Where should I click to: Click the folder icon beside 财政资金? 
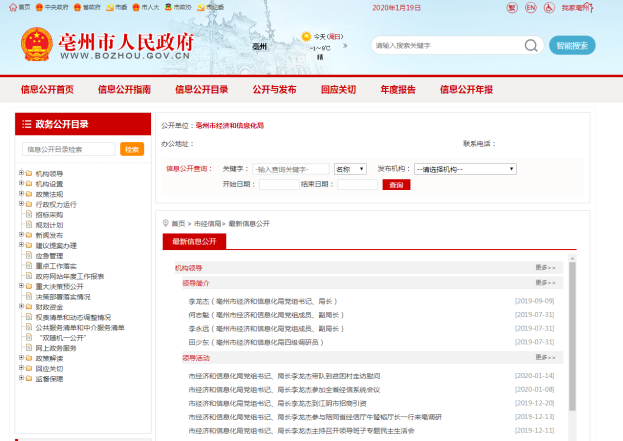(x=29, y=306)
